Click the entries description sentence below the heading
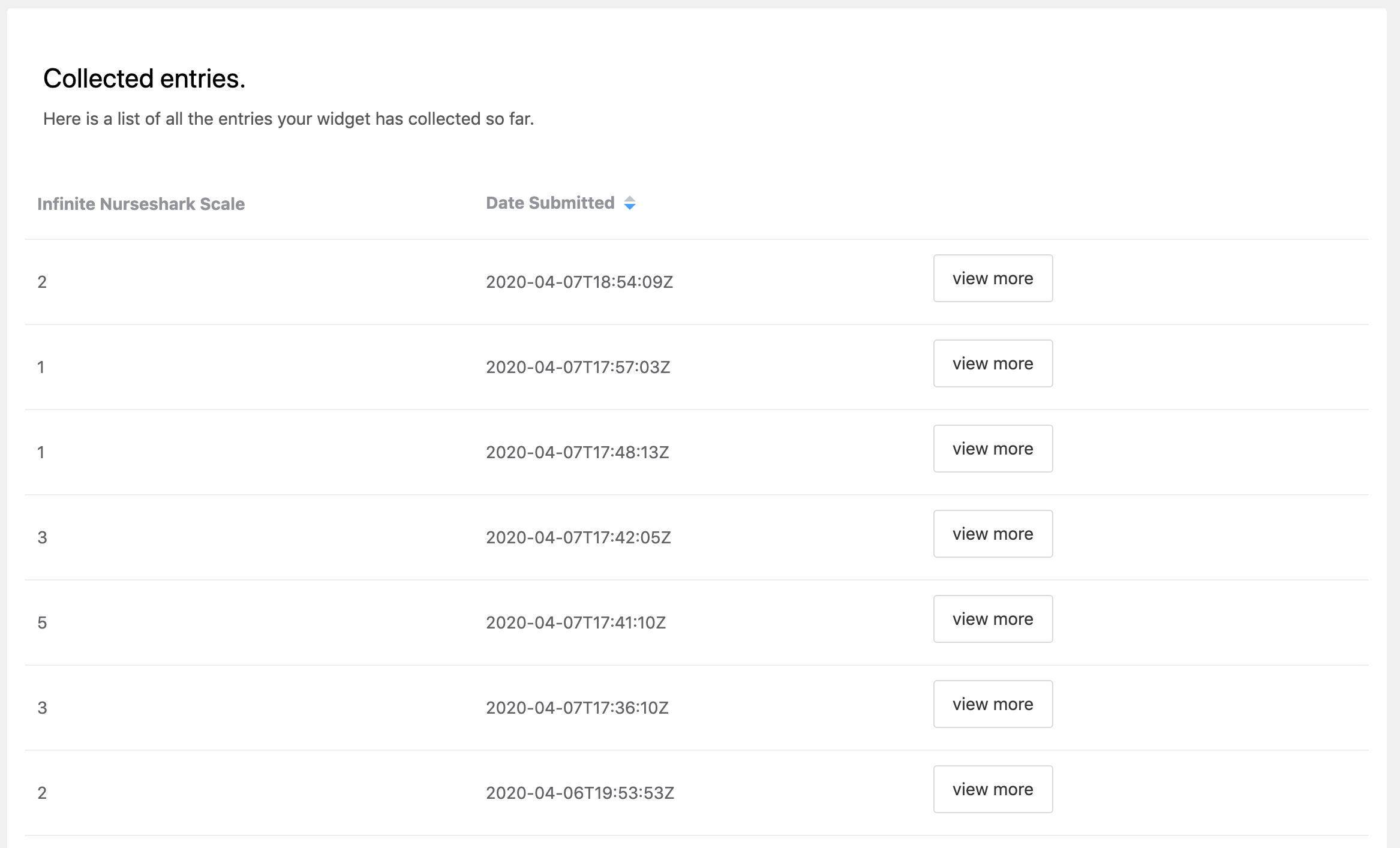The width and height of the screenshot is (1400, 848). 289,119
